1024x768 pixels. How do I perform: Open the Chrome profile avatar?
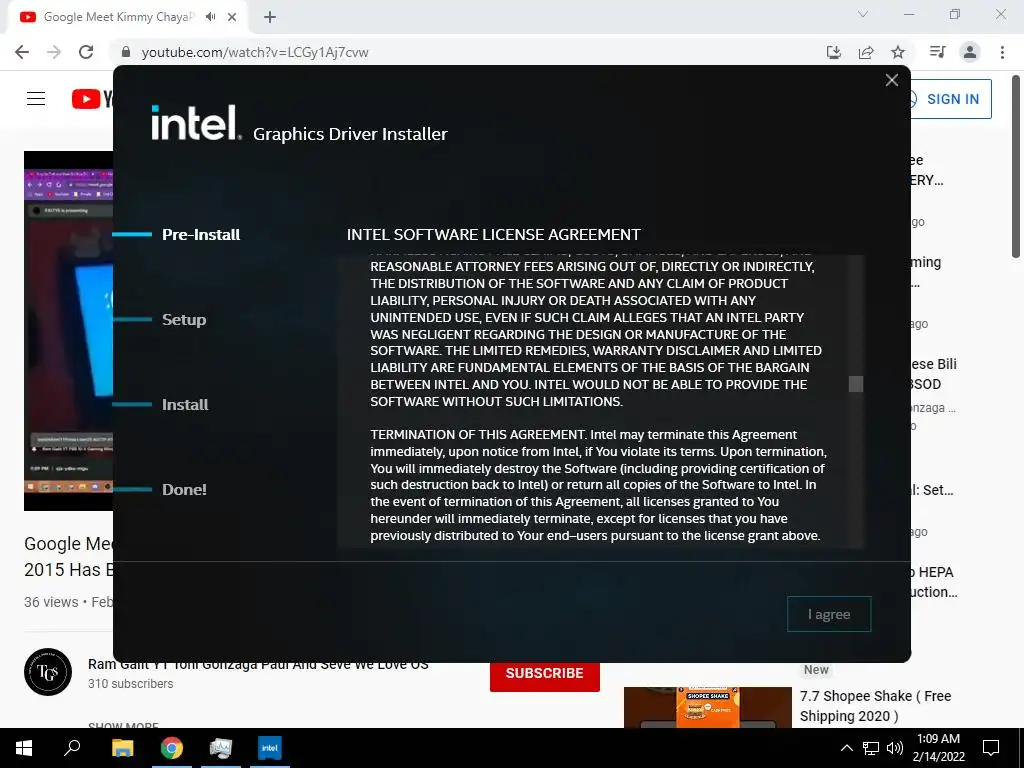pos(970,52)
